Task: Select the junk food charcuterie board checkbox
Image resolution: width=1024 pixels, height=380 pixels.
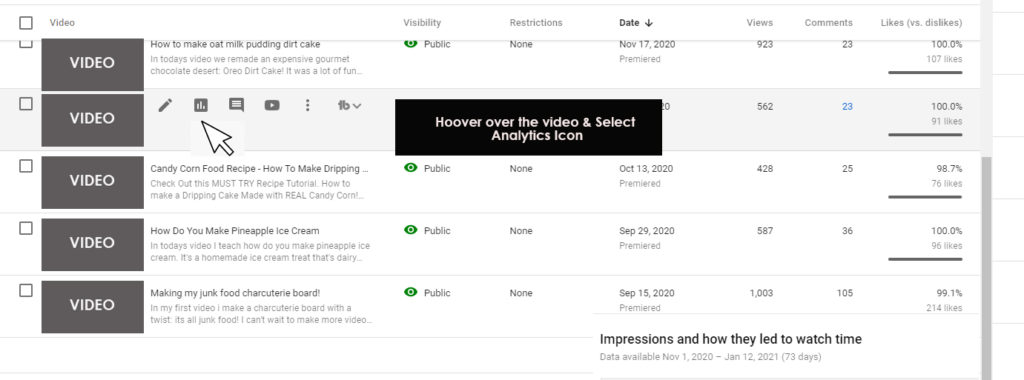Action: [x=25, y=291]
